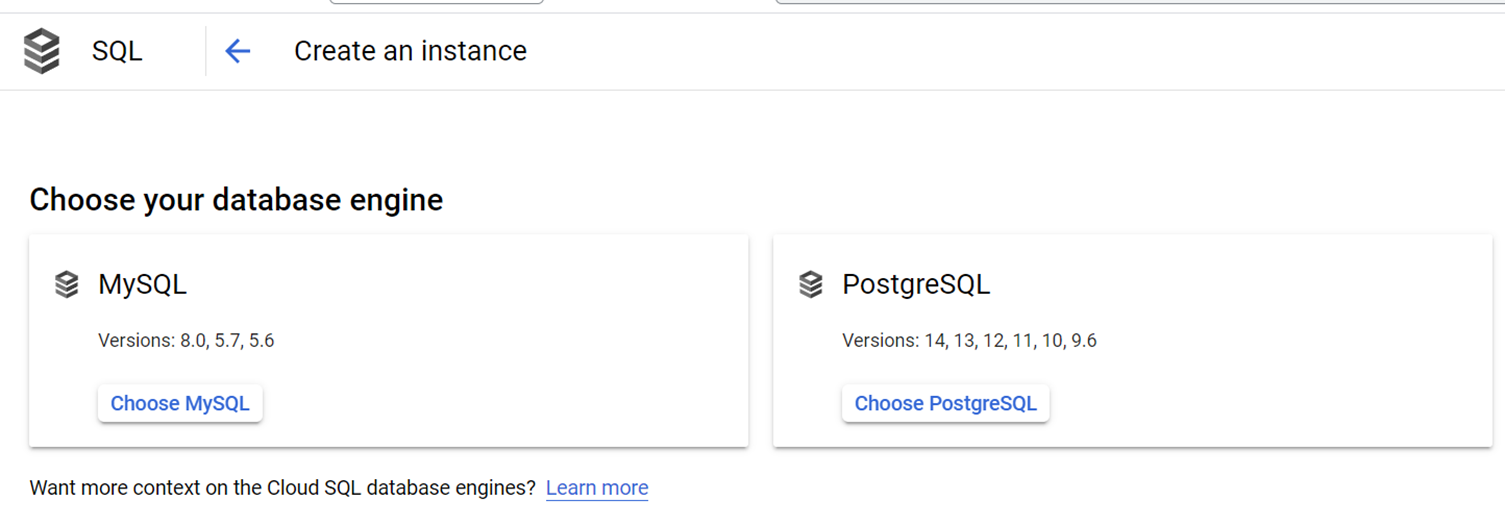1505x525 pixels.
Task: Click version 5.6 in MySQL versions
Action: [261, 341]
